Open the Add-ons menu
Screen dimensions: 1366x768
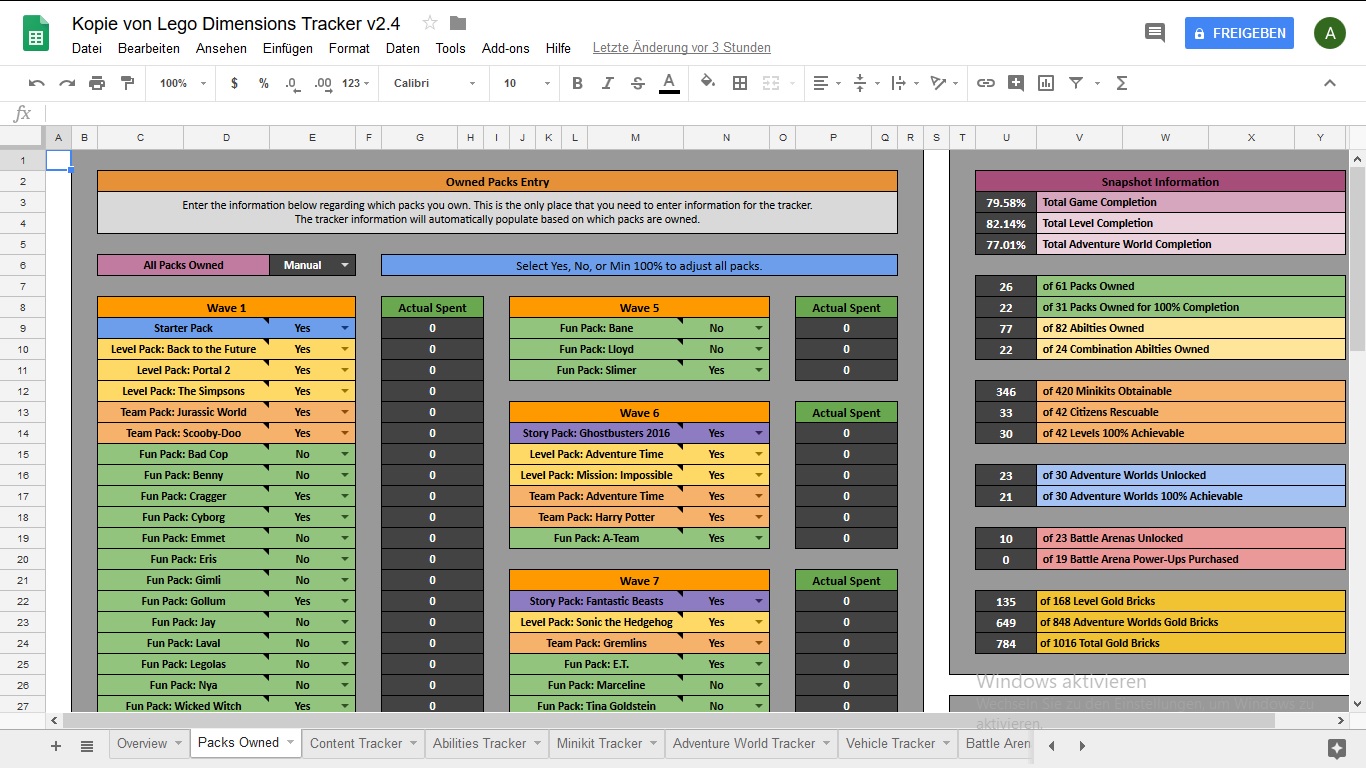pyautogui.click(x=506, y=48)
